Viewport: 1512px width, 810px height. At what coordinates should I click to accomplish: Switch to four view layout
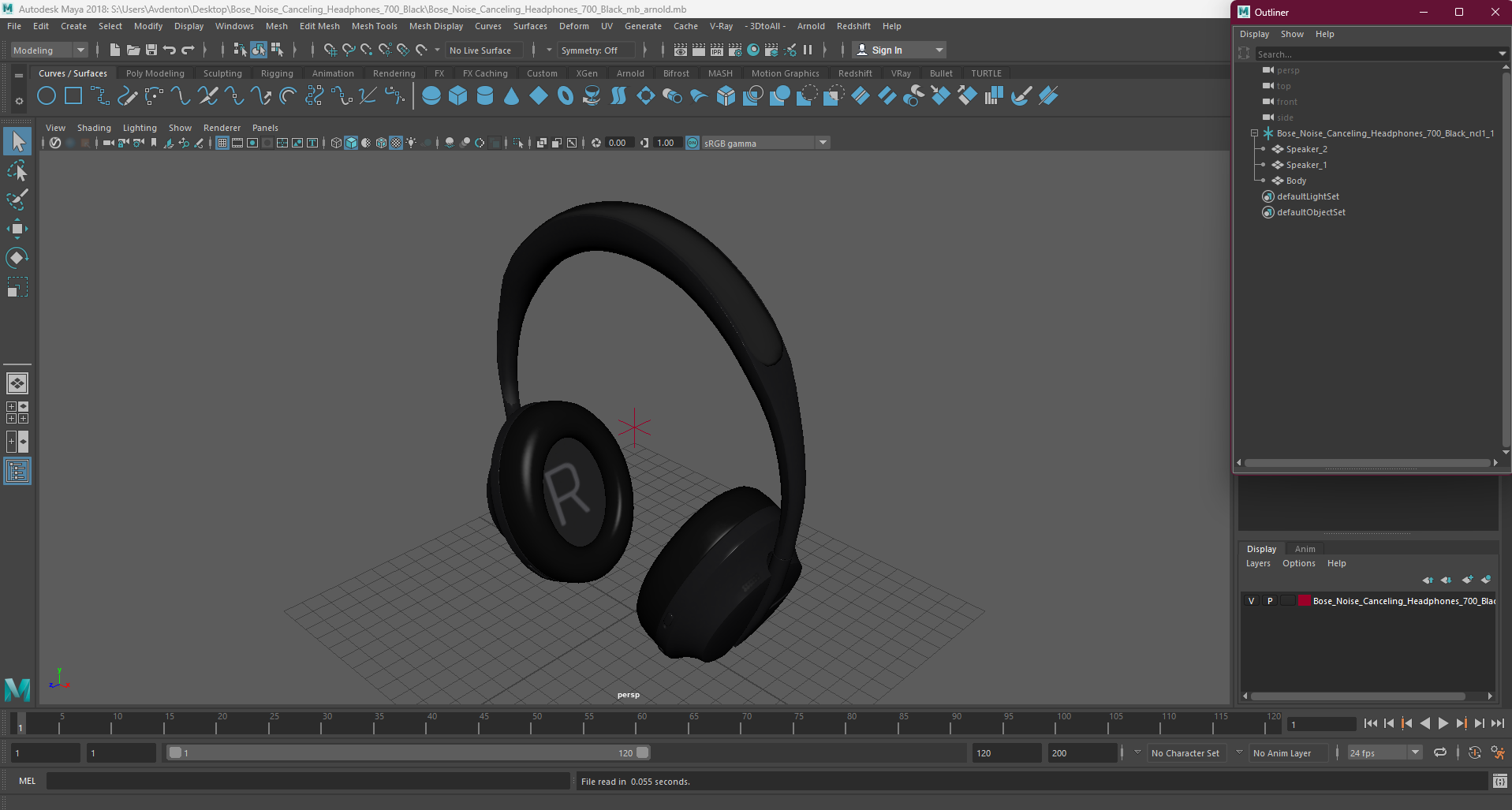(x=17, y=412)
